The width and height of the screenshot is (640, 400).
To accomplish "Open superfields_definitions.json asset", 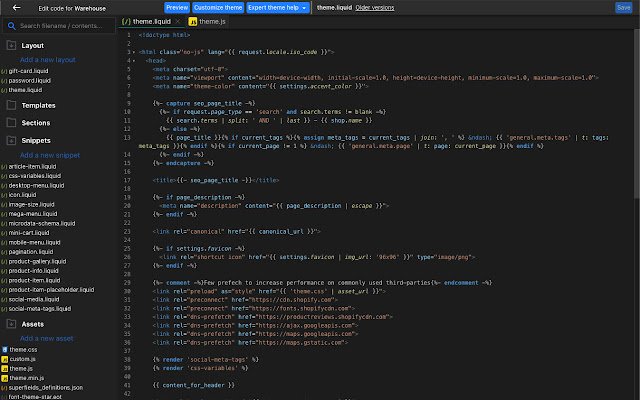I will tap(46, 388).
